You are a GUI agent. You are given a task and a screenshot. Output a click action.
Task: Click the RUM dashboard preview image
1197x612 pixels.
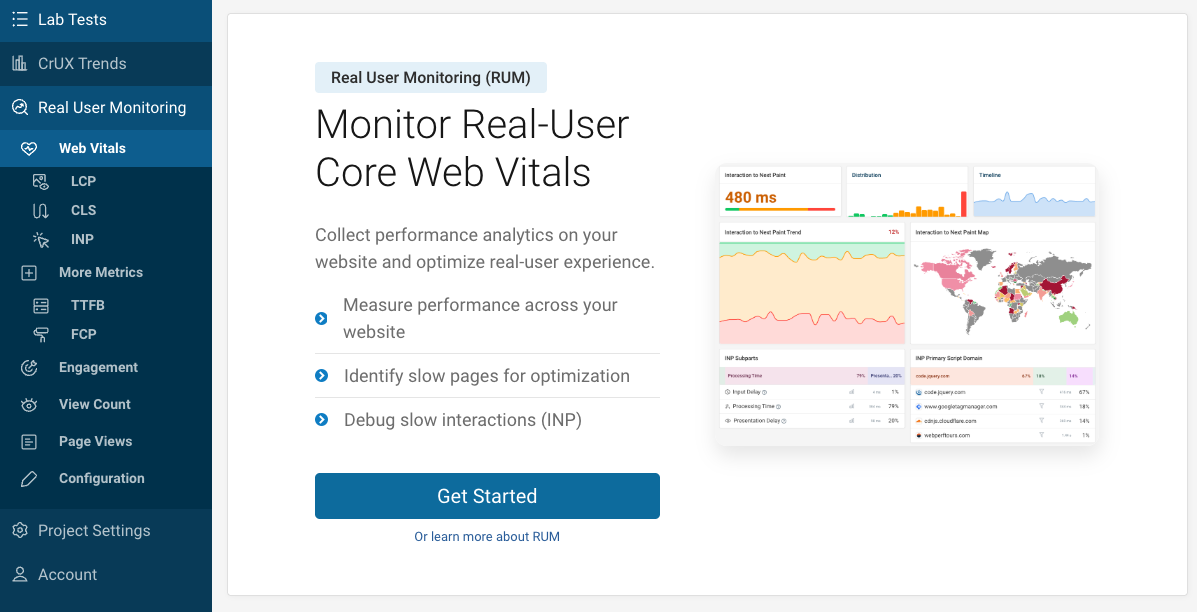pyautogui.click(x=906, y=305)
